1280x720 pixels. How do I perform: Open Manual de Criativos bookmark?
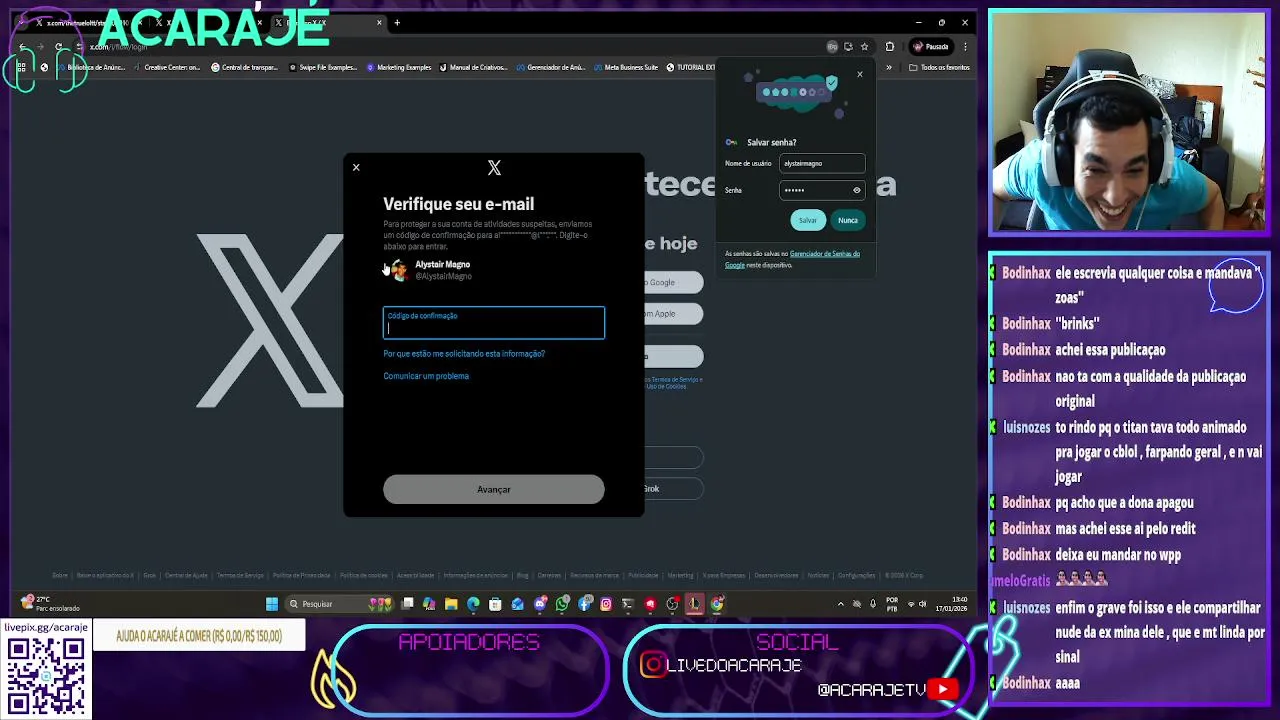point(475,67)
